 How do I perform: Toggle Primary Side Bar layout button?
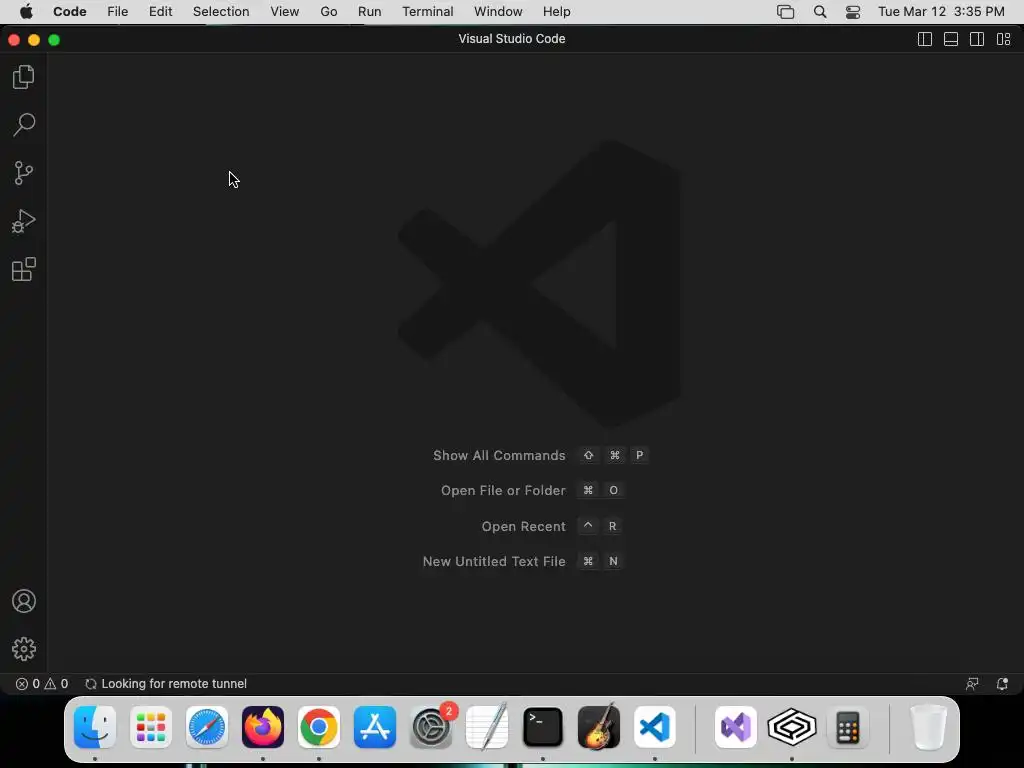tap(925, 39)
